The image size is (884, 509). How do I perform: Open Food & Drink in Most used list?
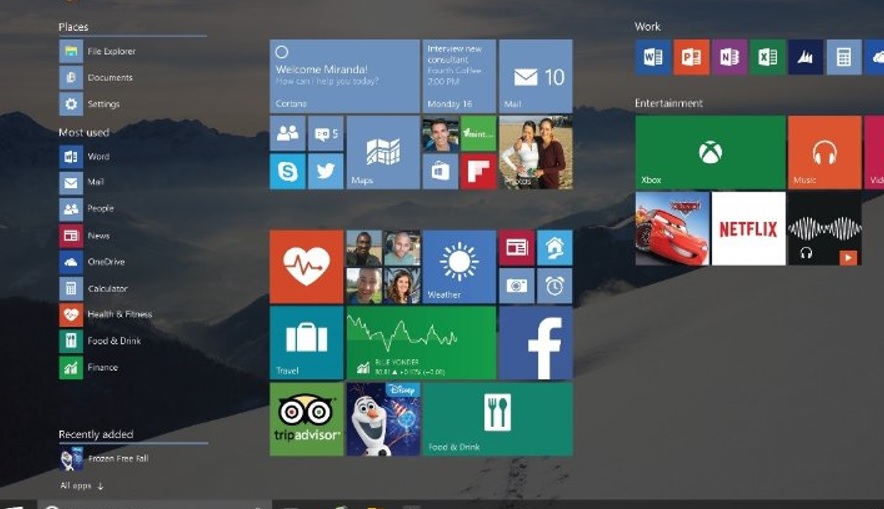100,341
